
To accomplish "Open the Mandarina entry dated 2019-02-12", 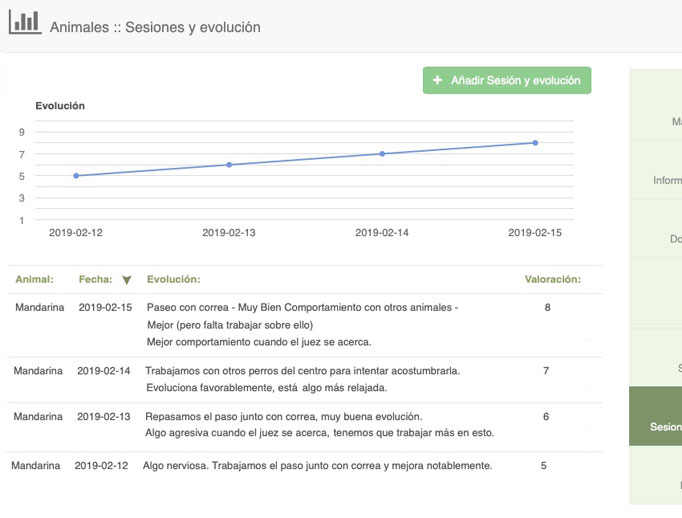I will coord(36,466).
